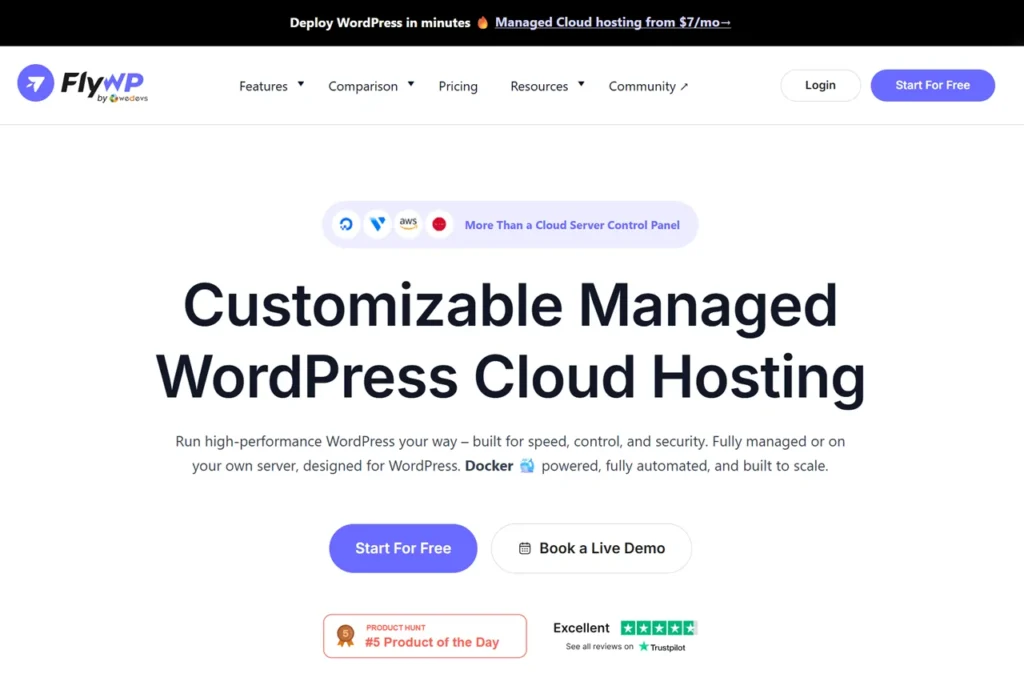Click the Community external link arrow
The height and width of the screenshot is (682, 1024).
684,87
